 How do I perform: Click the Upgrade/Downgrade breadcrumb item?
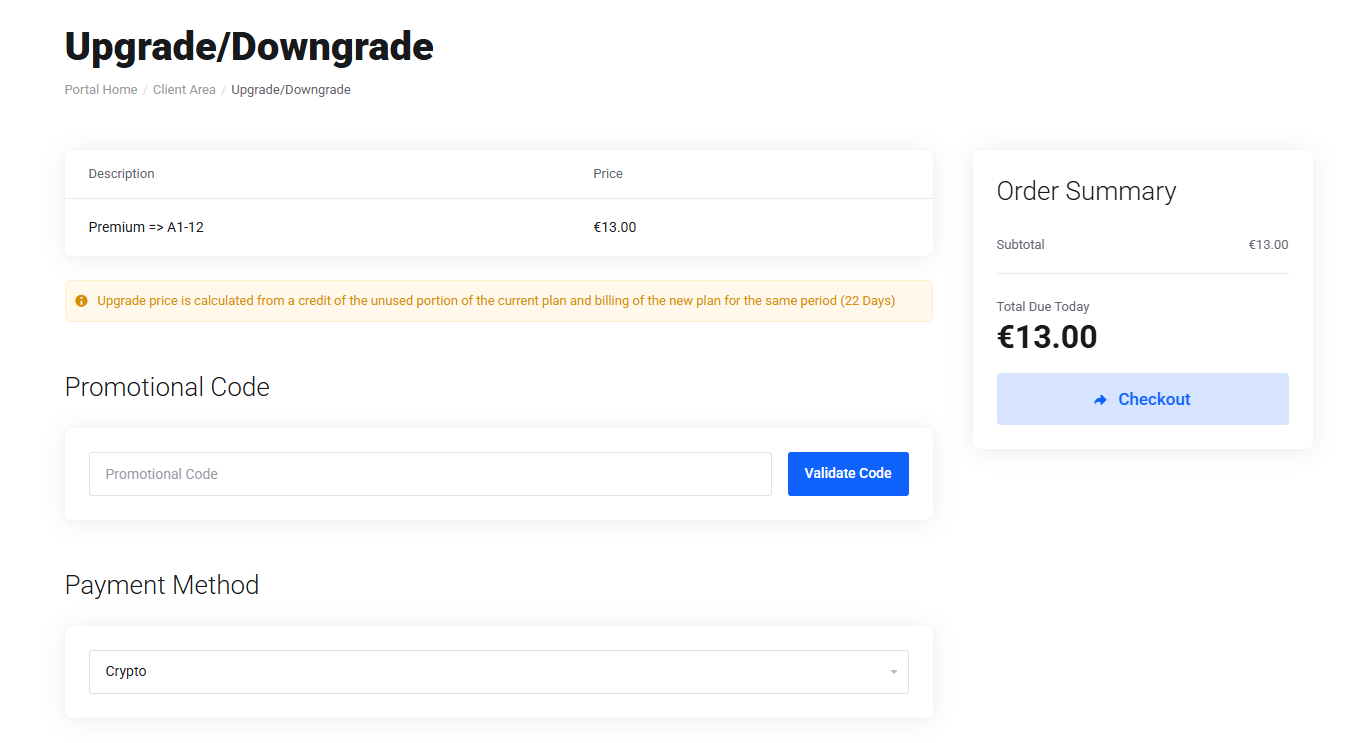tap(291, 90)
